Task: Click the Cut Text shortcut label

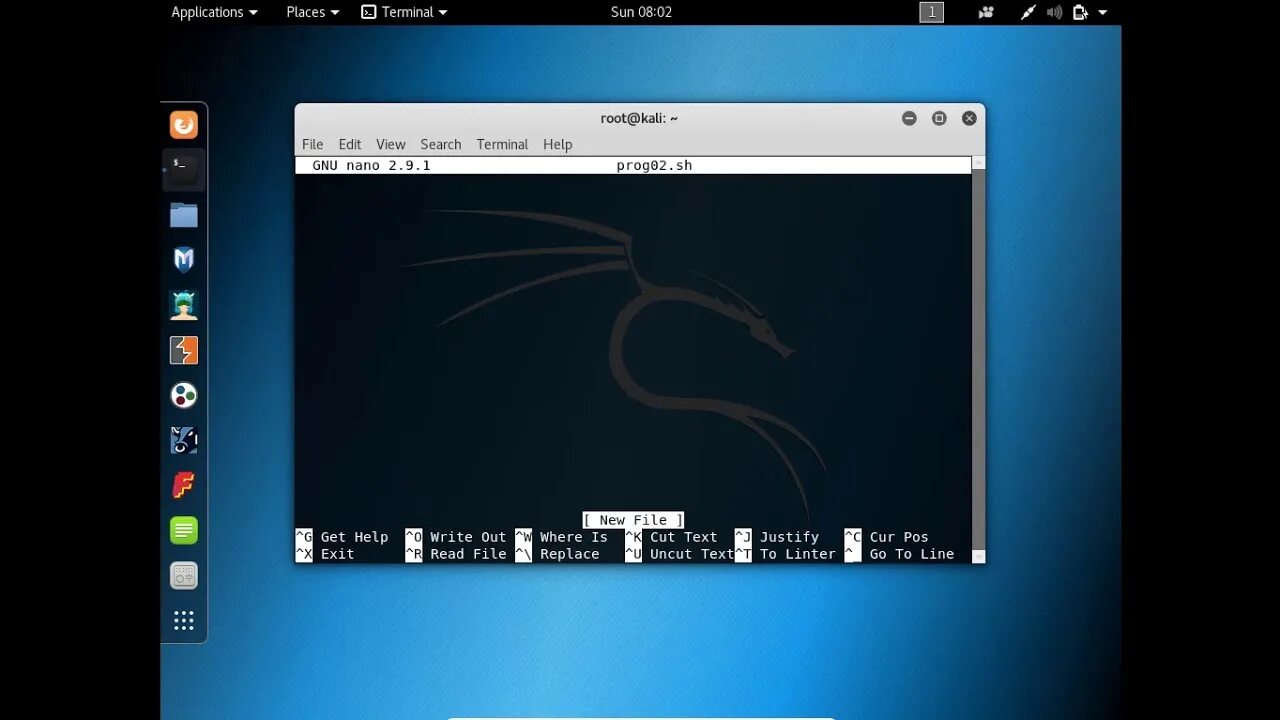Action: 684,537
